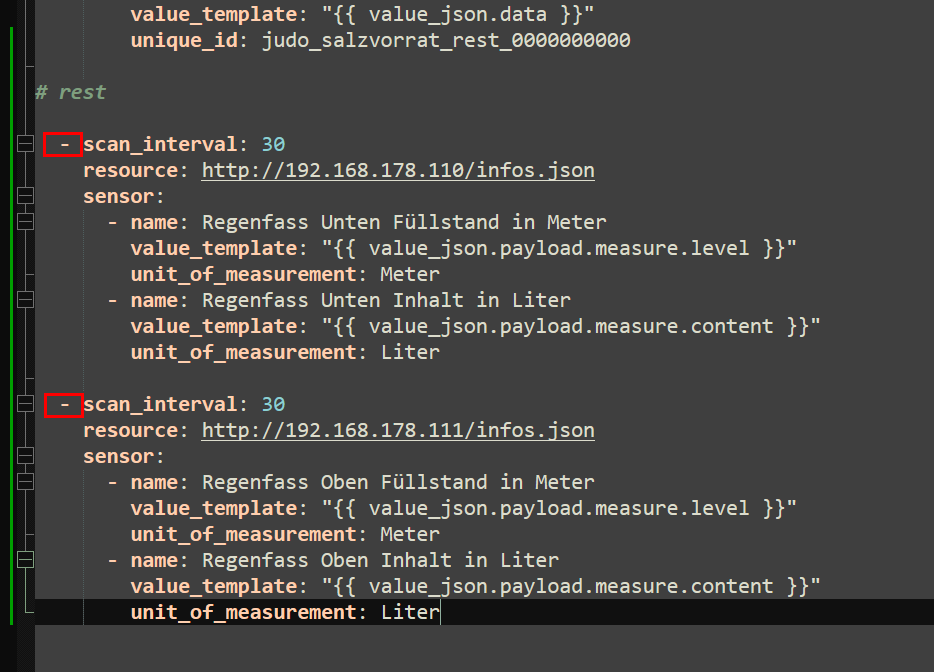
Task: Open the 192.168.178.110 infos.json link
Action: point(398,170)
